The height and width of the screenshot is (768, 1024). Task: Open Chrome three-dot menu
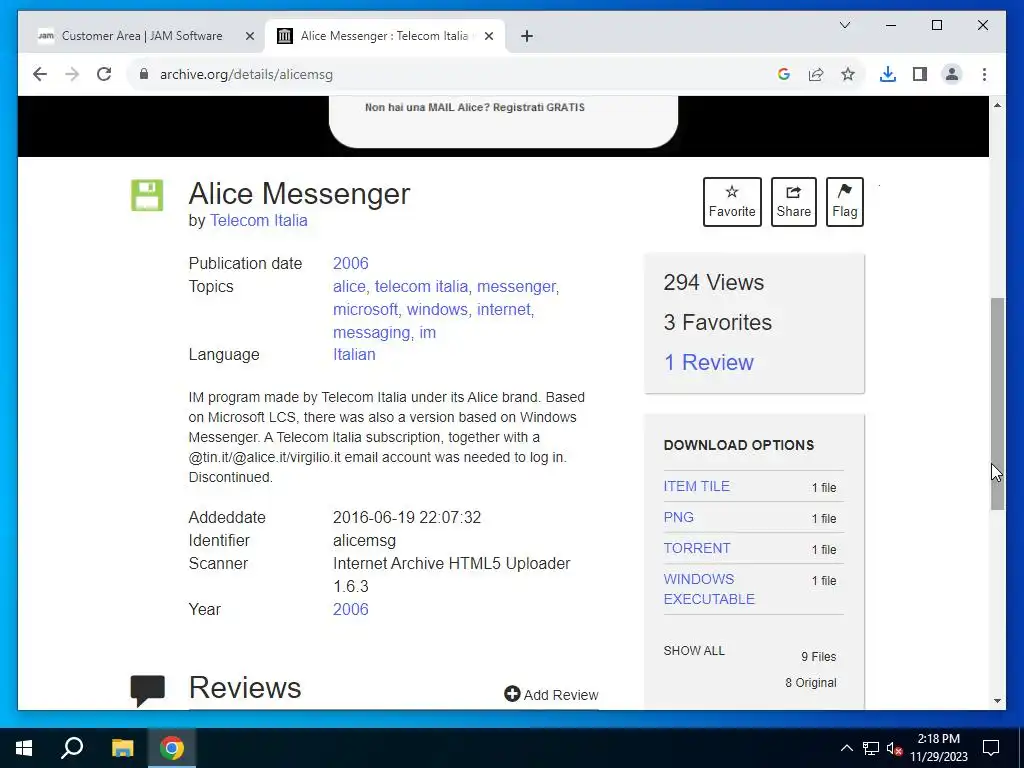click(x=984, y=74)
